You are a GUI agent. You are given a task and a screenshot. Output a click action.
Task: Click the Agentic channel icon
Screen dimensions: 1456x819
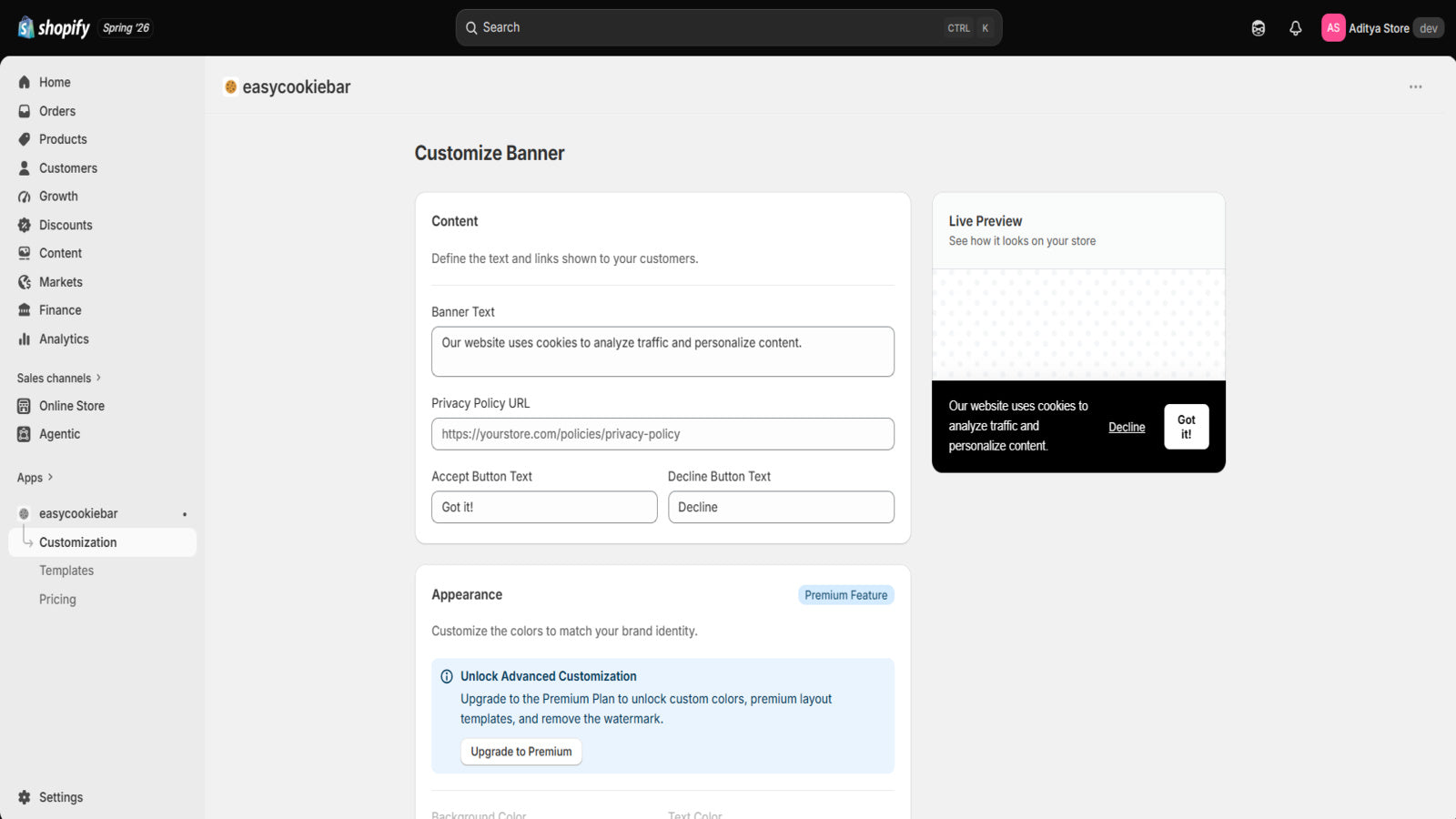click(25, 434)
